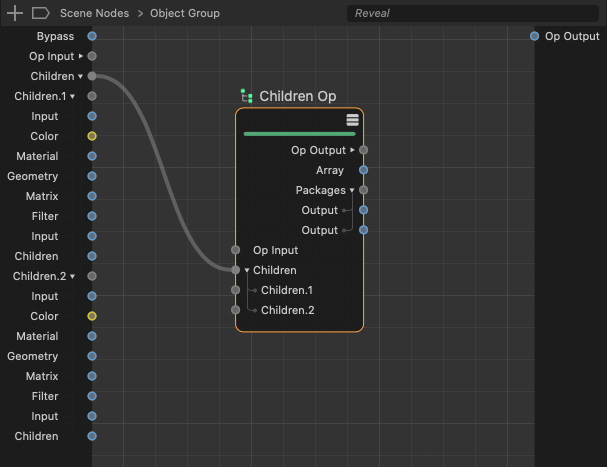
Task: Collapse the Children.2 group in left panel
Action: click(73, 277)
